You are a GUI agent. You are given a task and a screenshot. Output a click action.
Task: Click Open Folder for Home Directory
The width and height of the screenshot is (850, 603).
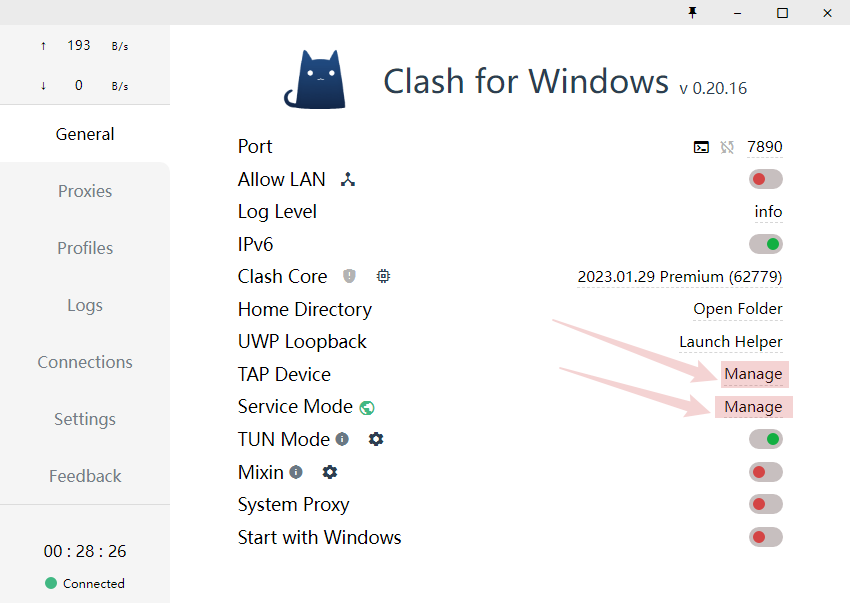click(738, 309)
